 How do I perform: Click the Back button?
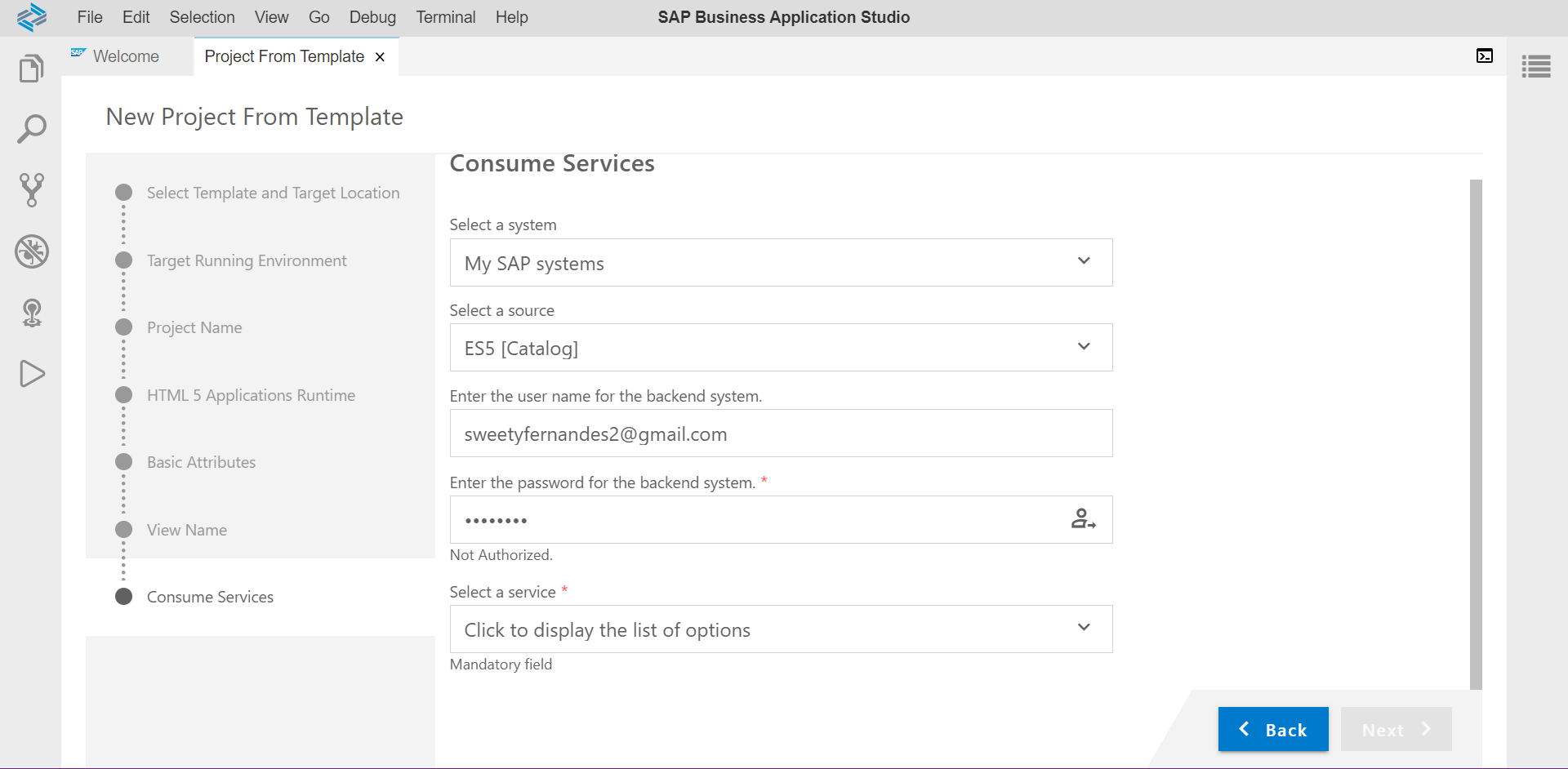1272,729
